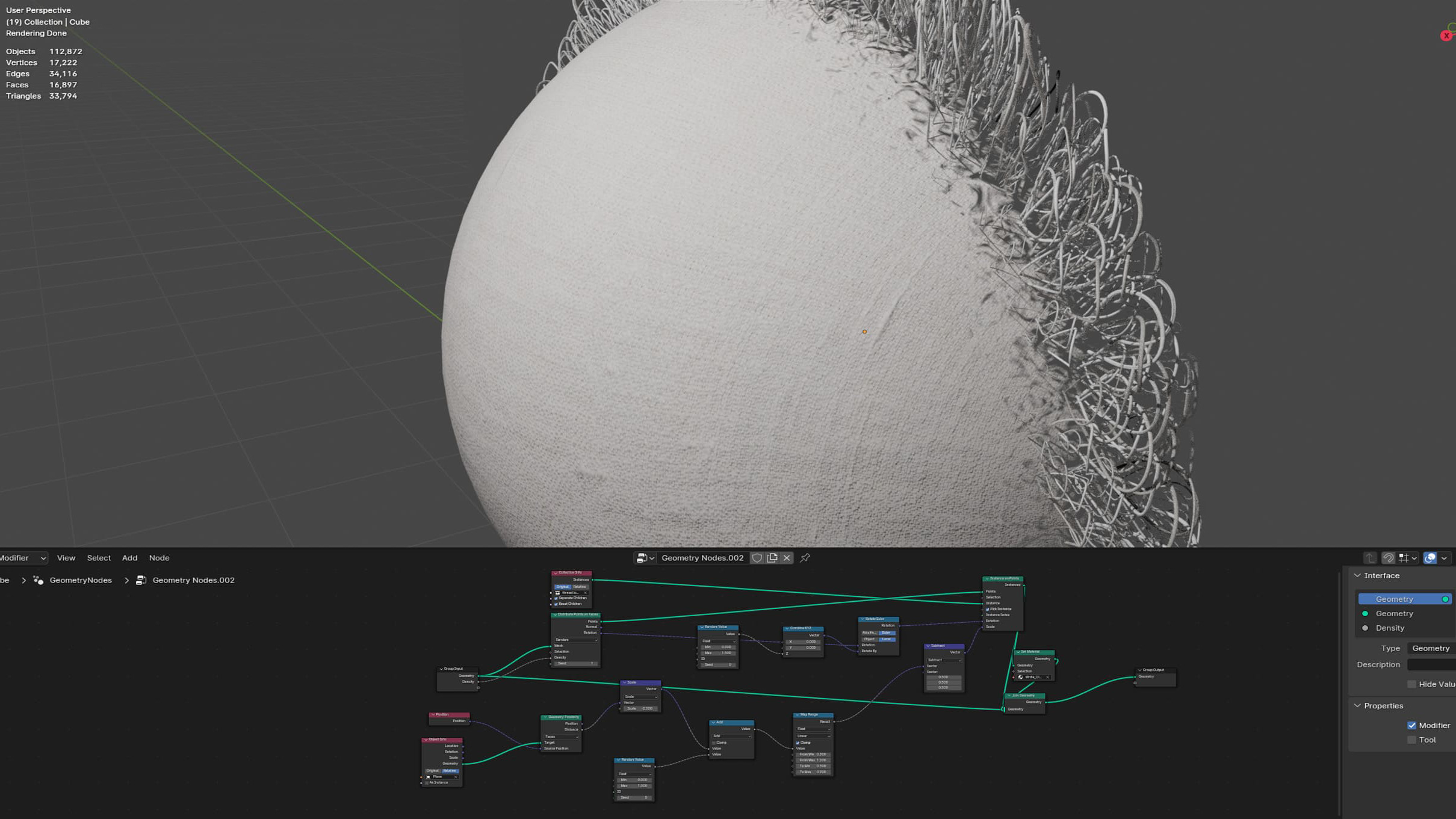Image resolution: width=1456 pixels, height=819 pixels.
Task: Select the Density input socket item
Action: point(1405,628)
